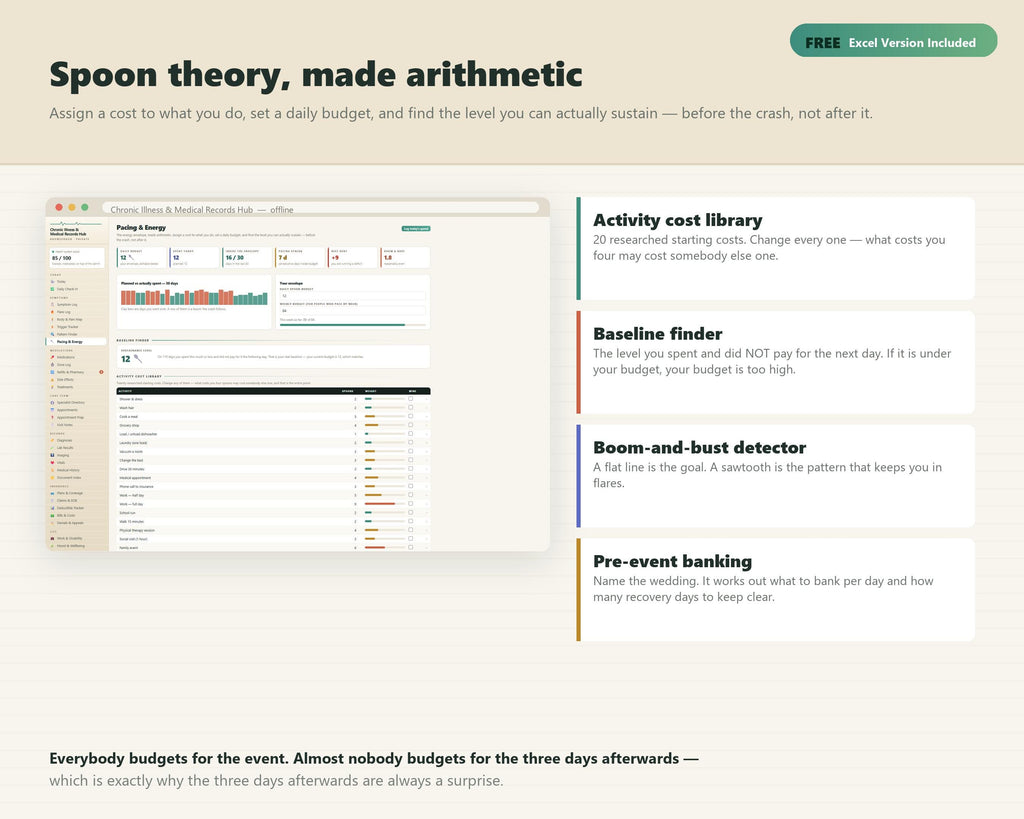The image size is (1024, 819).
Task: Tick the checkbox in the Drive 30 minutes row
Action: pos(411,468)
